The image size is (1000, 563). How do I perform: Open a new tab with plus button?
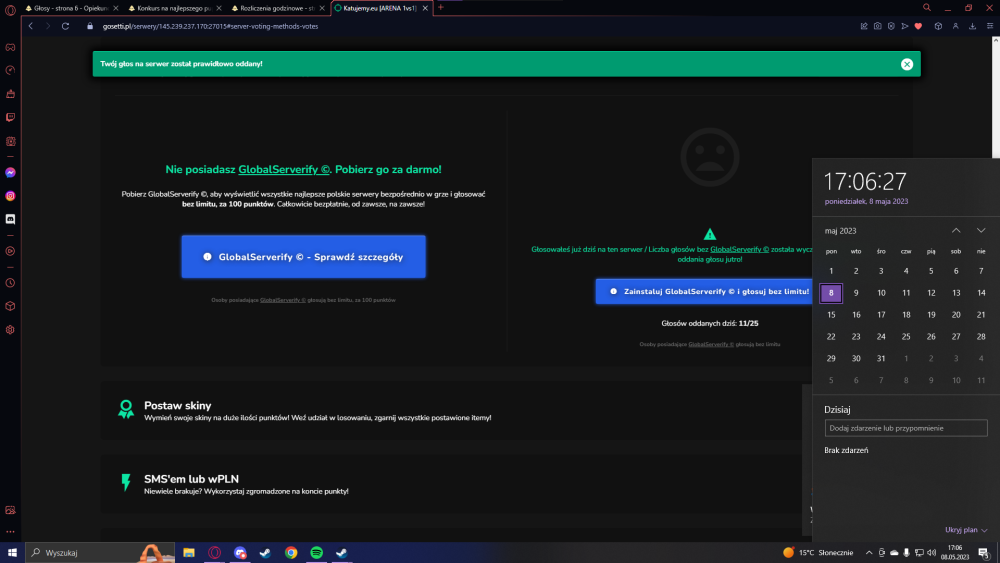[441, 8]
